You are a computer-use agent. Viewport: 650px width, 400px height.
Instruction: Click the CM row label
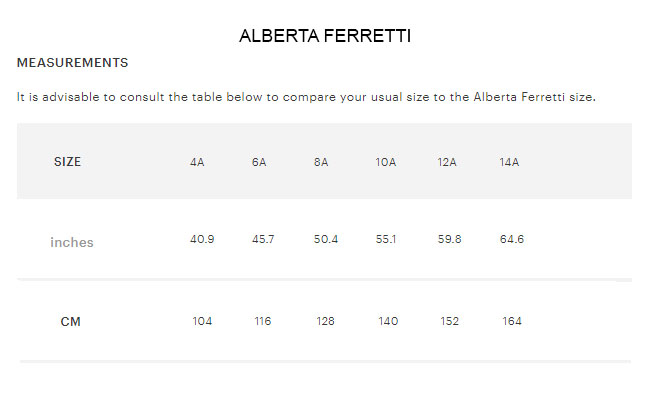click(70, 322)
